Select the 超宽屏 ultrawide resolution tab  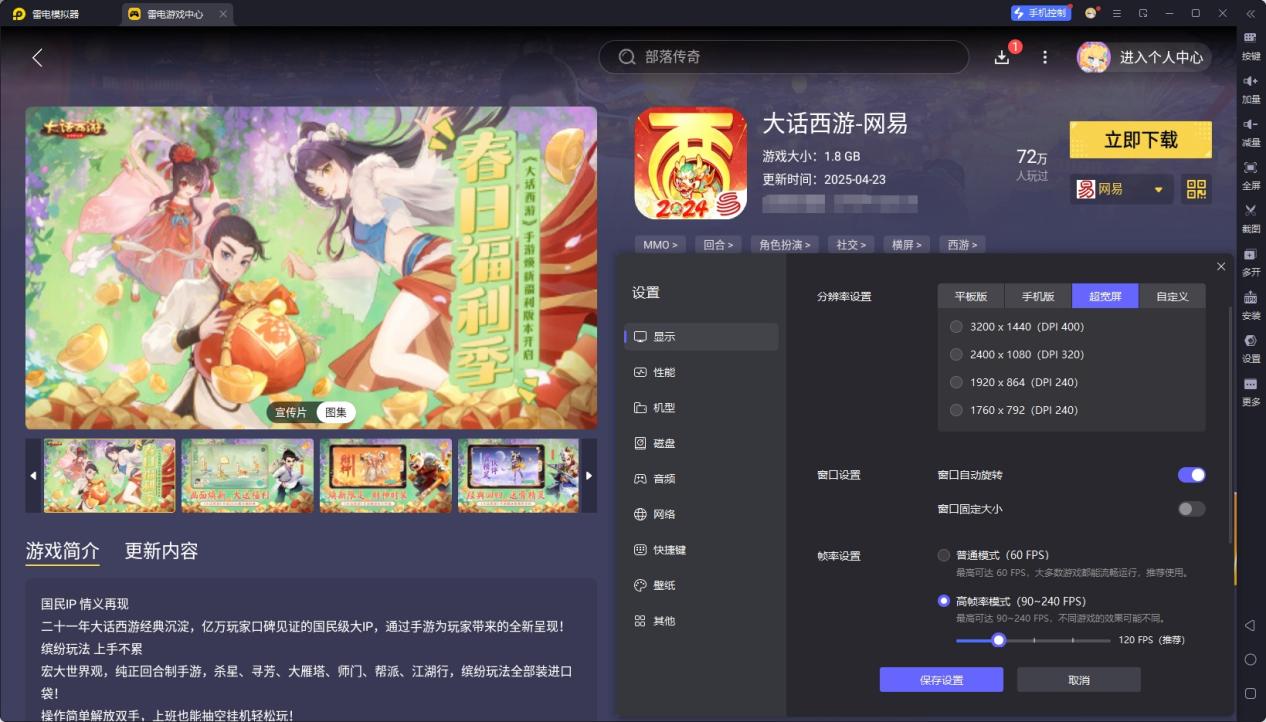pos(1105,296)
